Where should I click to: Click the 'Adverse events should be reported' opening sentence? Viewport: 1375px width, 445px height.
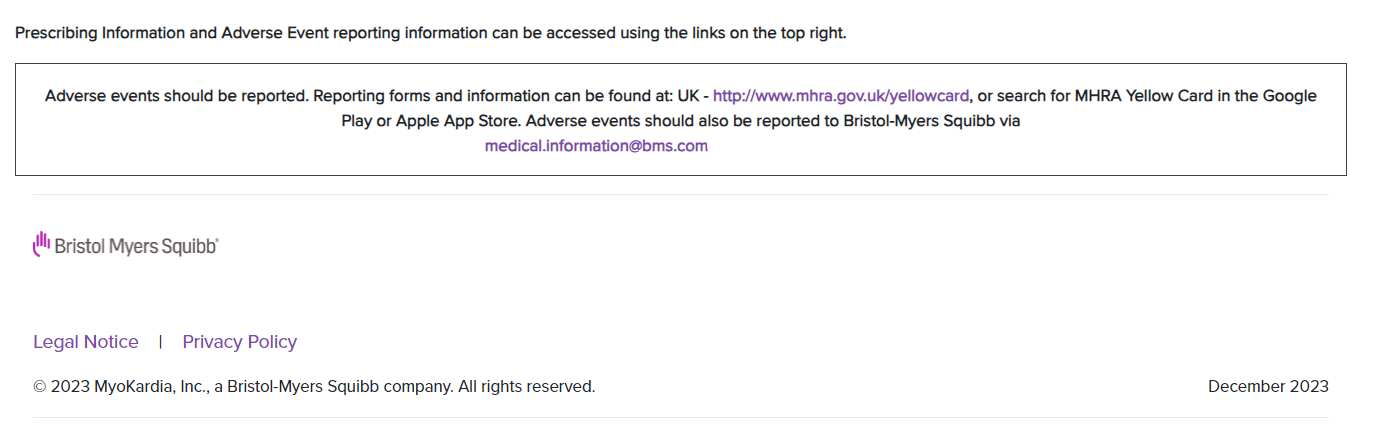(x=178, y=96)
